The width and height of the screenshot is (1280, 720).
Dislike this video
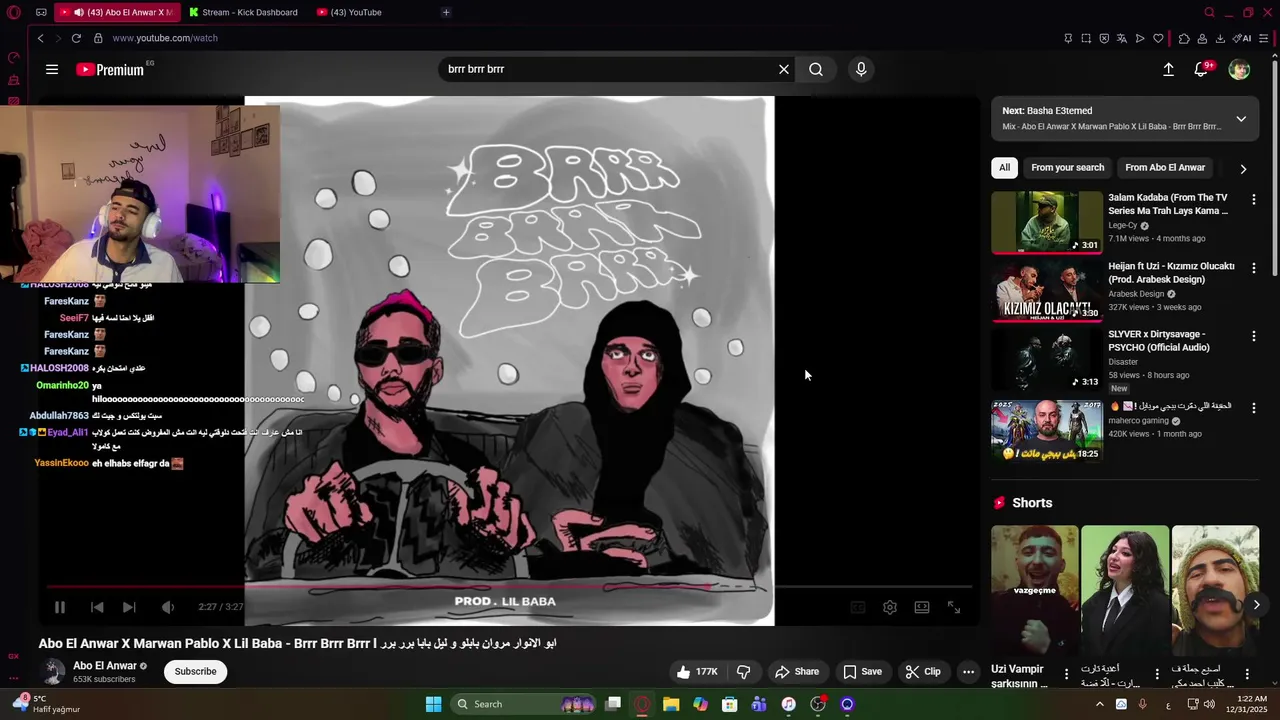click(x=743, y=672)
